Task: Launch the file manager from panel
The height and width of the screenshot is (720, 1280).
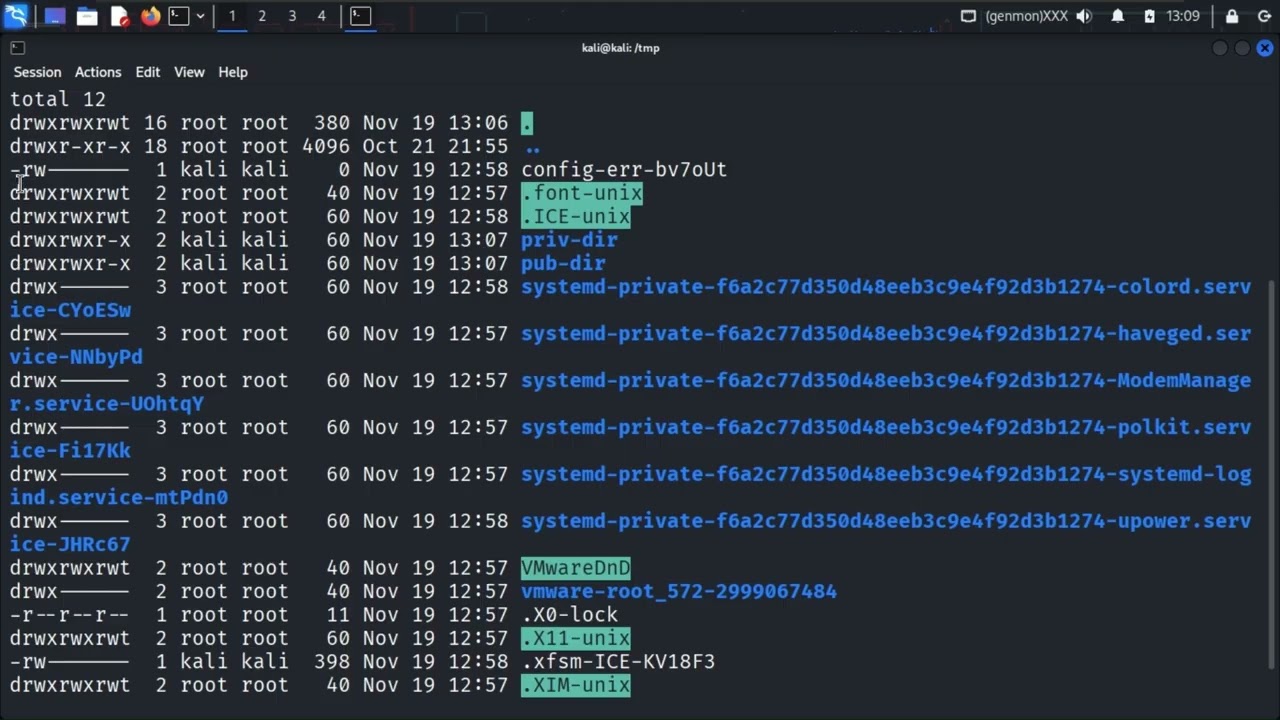Action: point(87,16)
